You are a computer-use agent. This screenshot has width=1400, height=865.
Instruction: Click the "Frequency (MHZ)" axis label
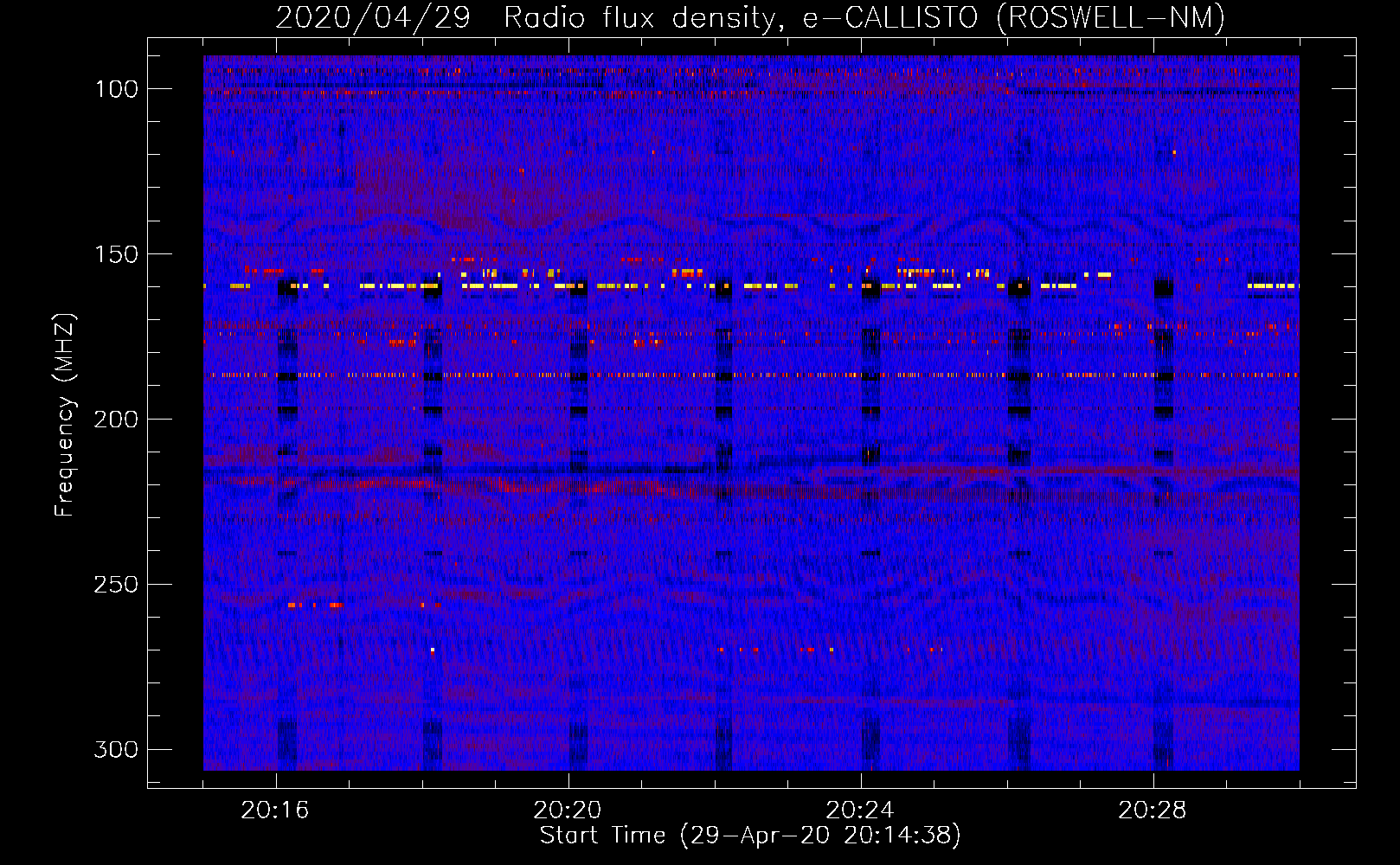click(x=65, y=415)
